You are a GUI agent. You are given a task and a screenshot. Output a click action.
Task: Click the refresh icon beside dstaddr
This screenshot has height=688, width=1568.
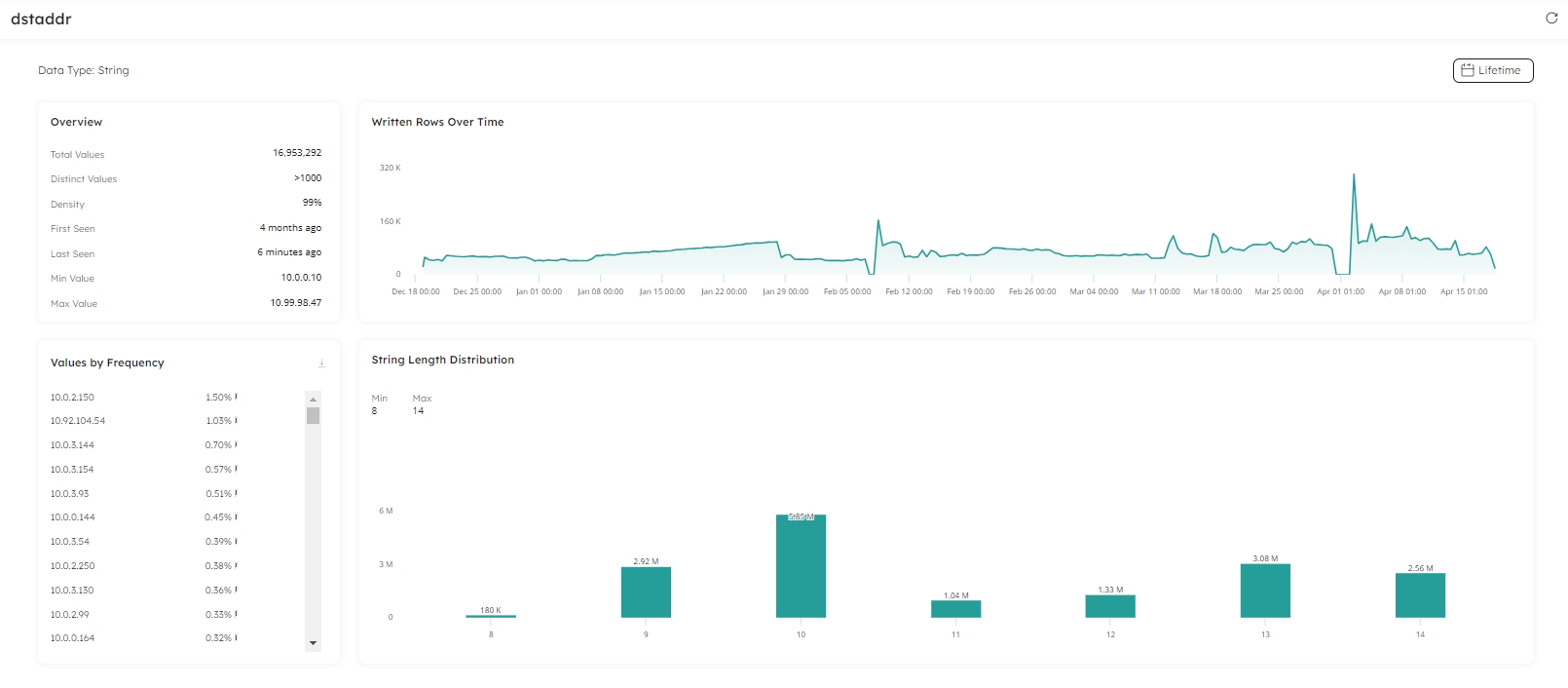(1551, 19)
